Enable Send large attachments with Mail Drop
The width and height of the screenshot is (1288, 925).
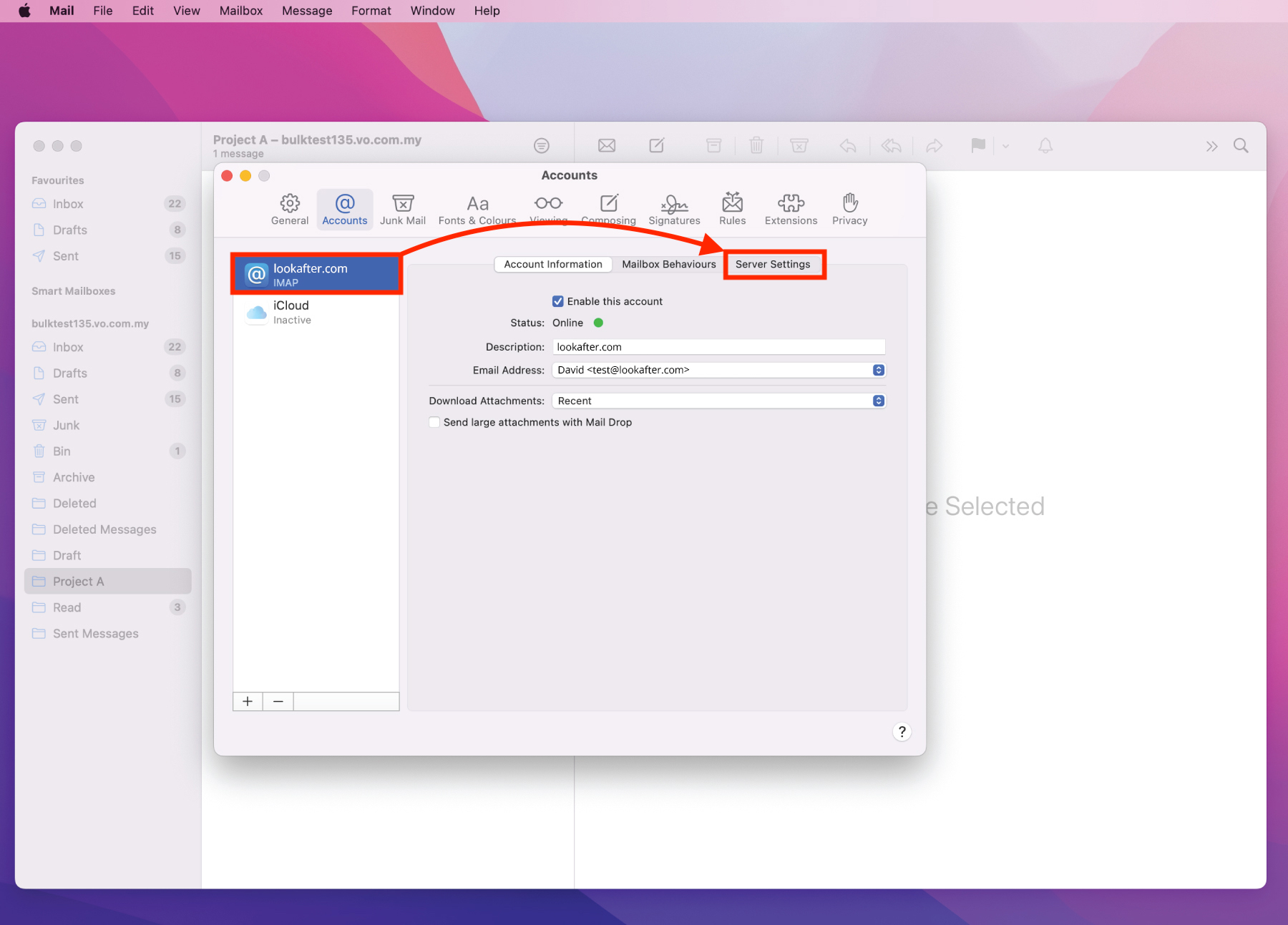434,422
